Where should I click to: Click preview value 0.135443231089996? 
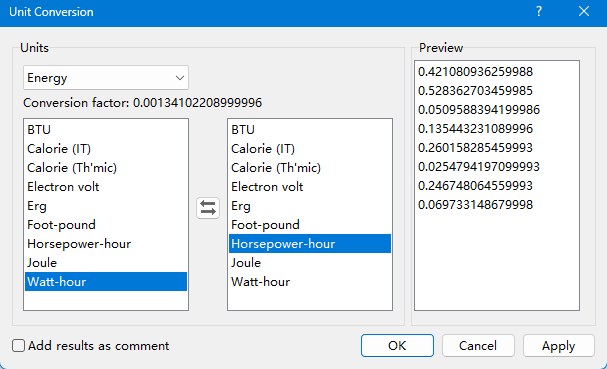click(x=475, y=129)
